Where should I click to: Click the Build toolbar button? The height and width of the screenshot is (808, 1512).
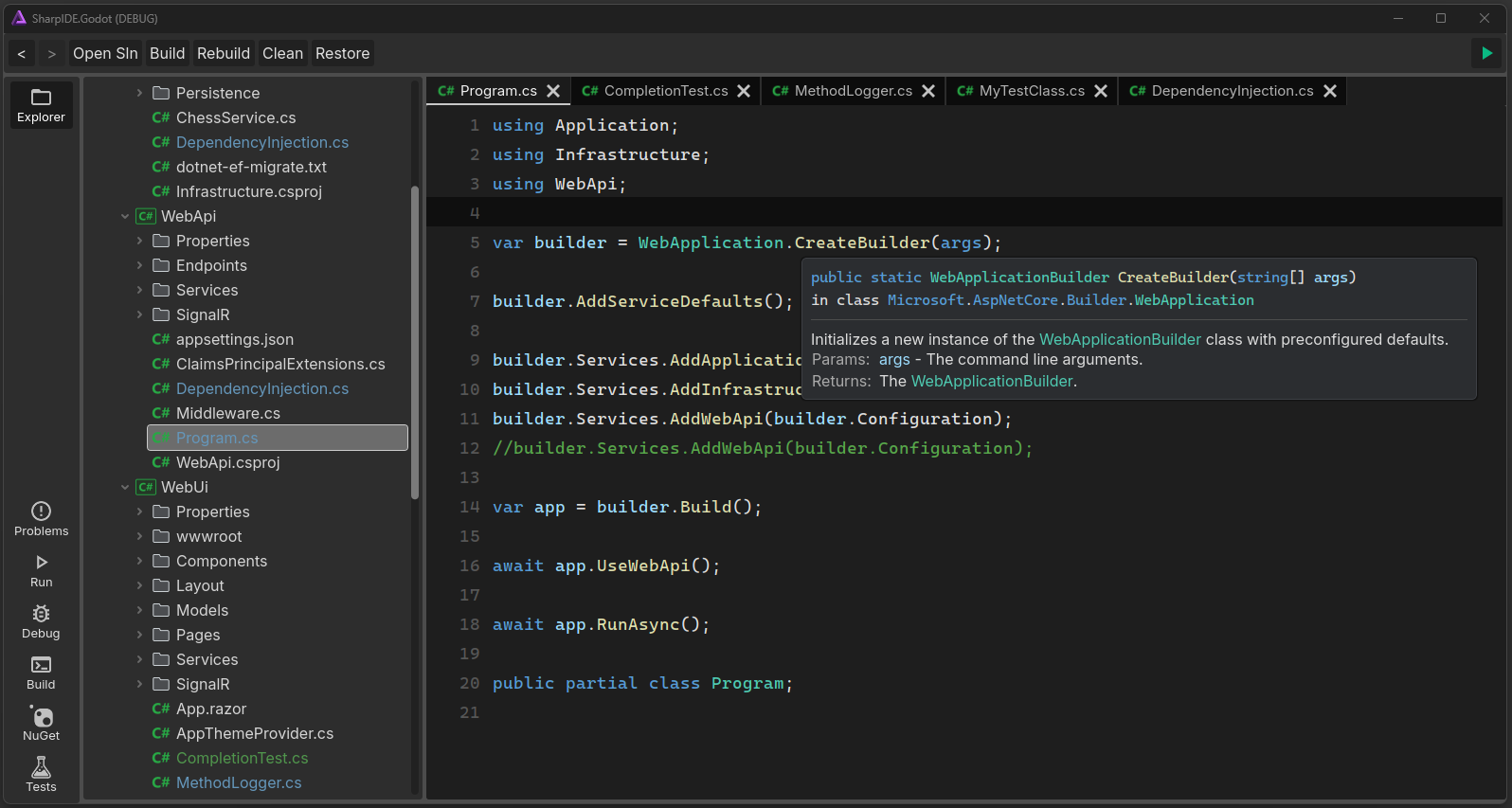168,53
